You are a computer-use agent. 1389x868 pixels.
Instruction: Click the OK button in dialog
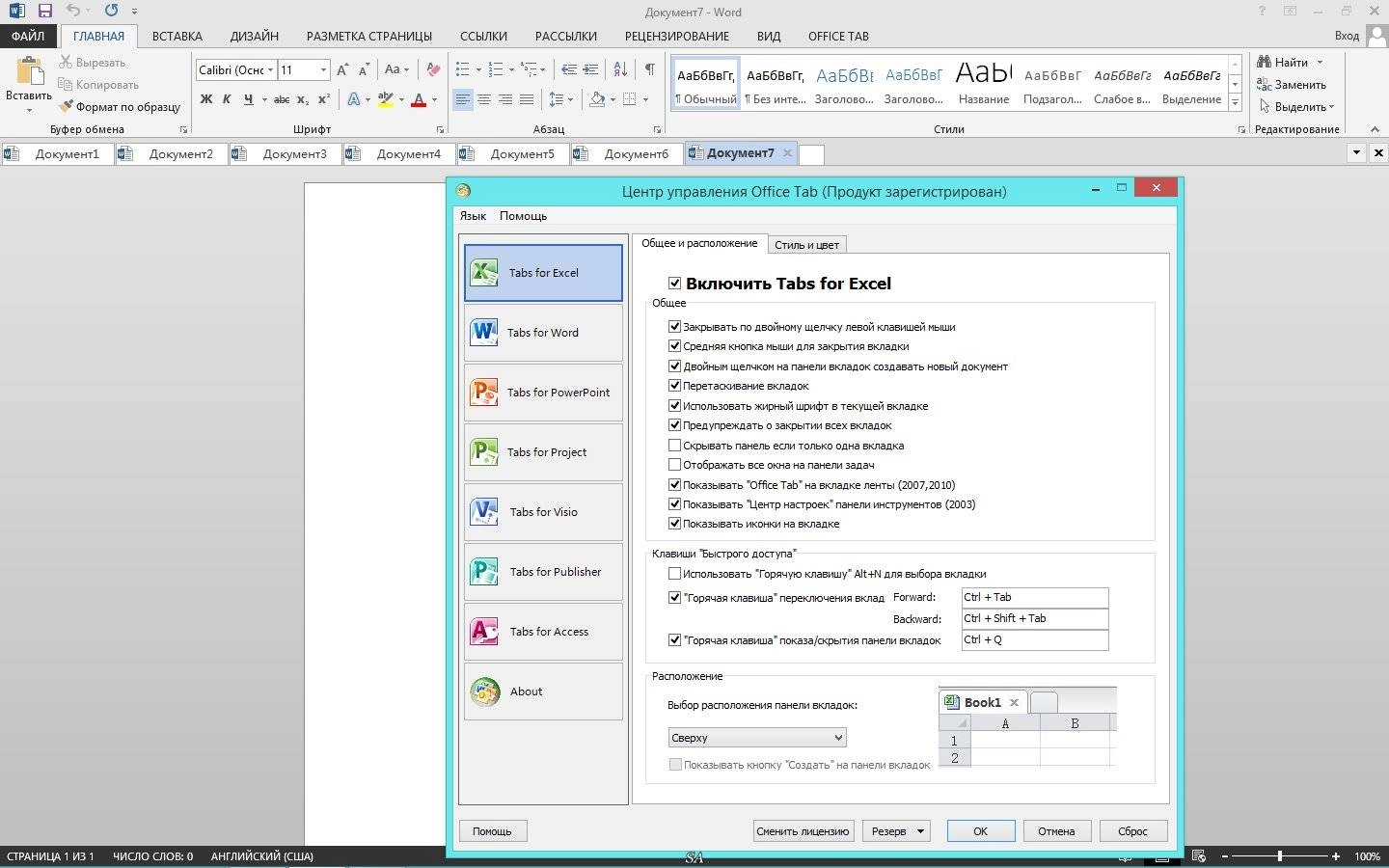point(980,831)
